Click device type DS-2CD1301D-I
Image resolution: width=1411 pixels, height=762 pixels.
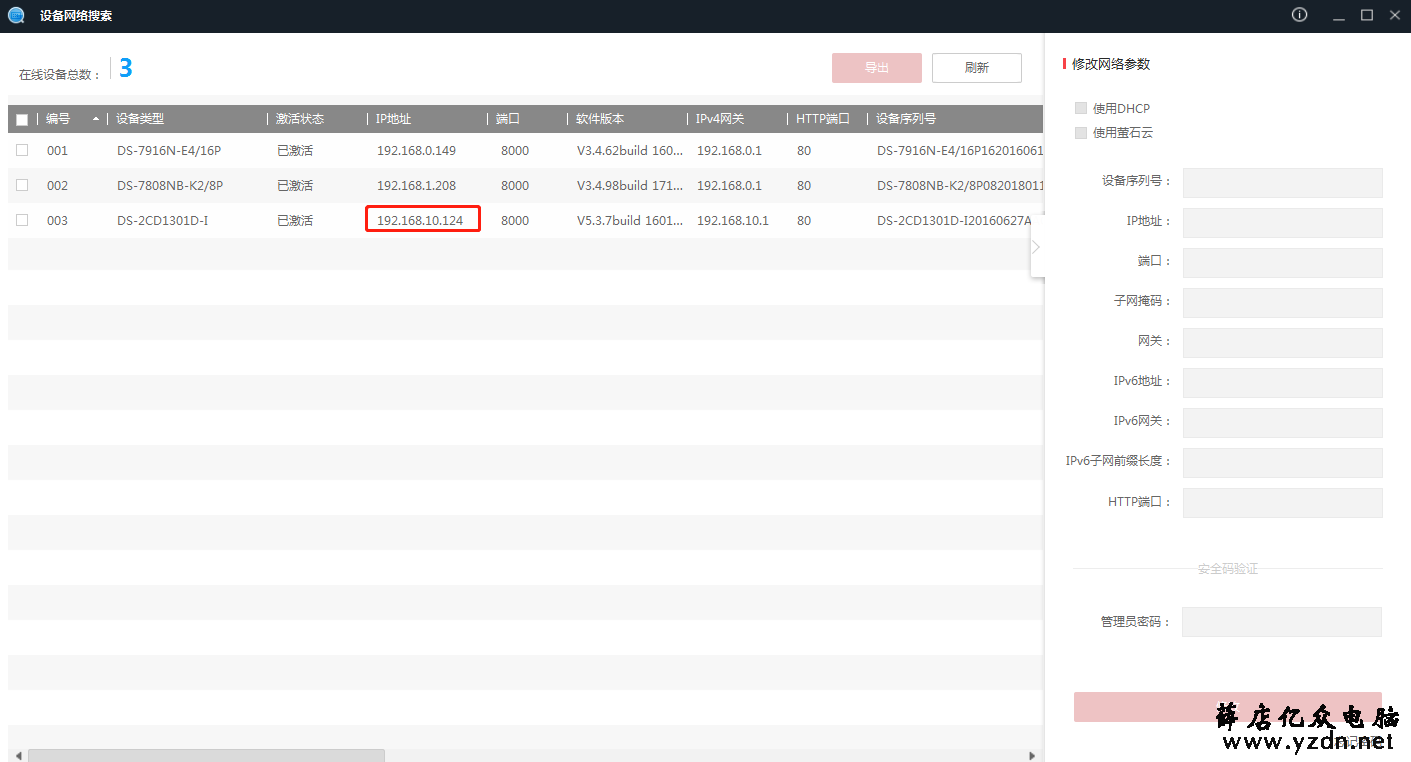[x=162, y=220]
